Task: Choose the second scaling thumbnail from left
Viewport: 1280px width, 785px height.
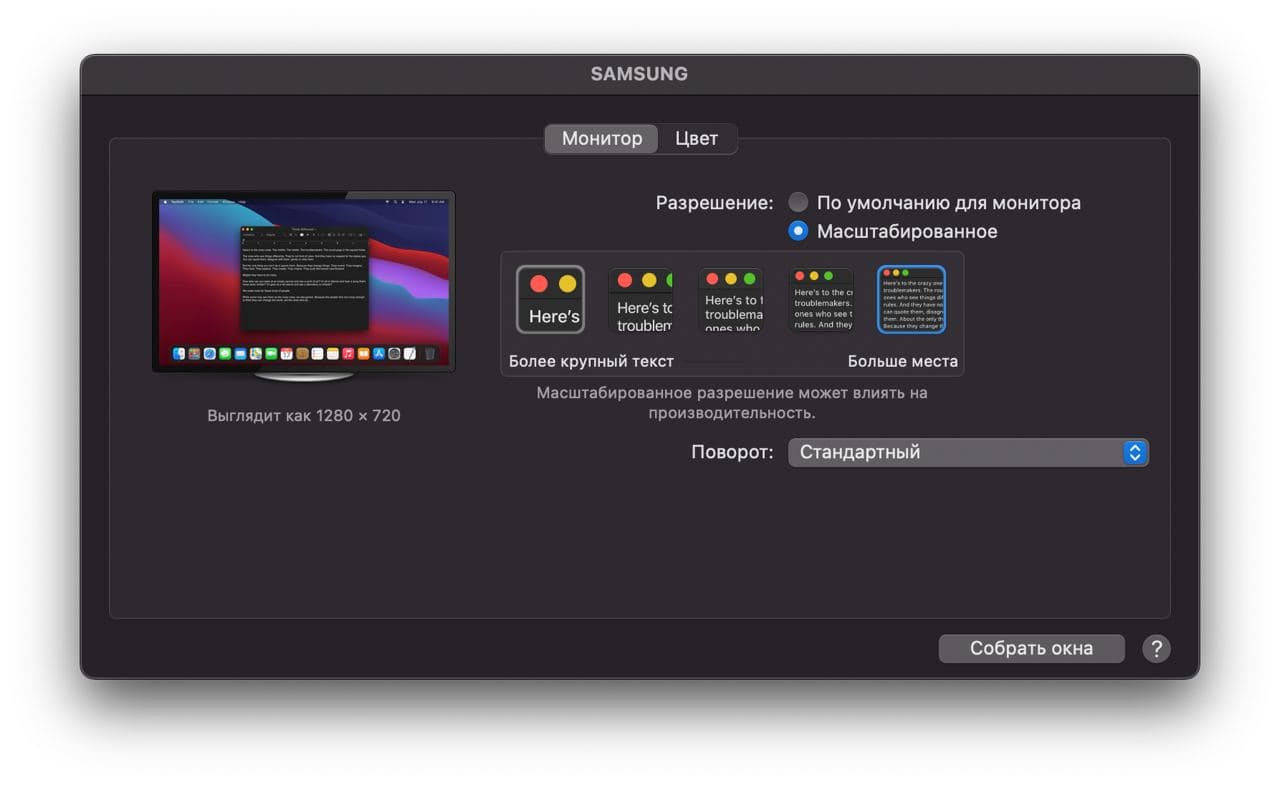Action: click(x=641, y=300)
